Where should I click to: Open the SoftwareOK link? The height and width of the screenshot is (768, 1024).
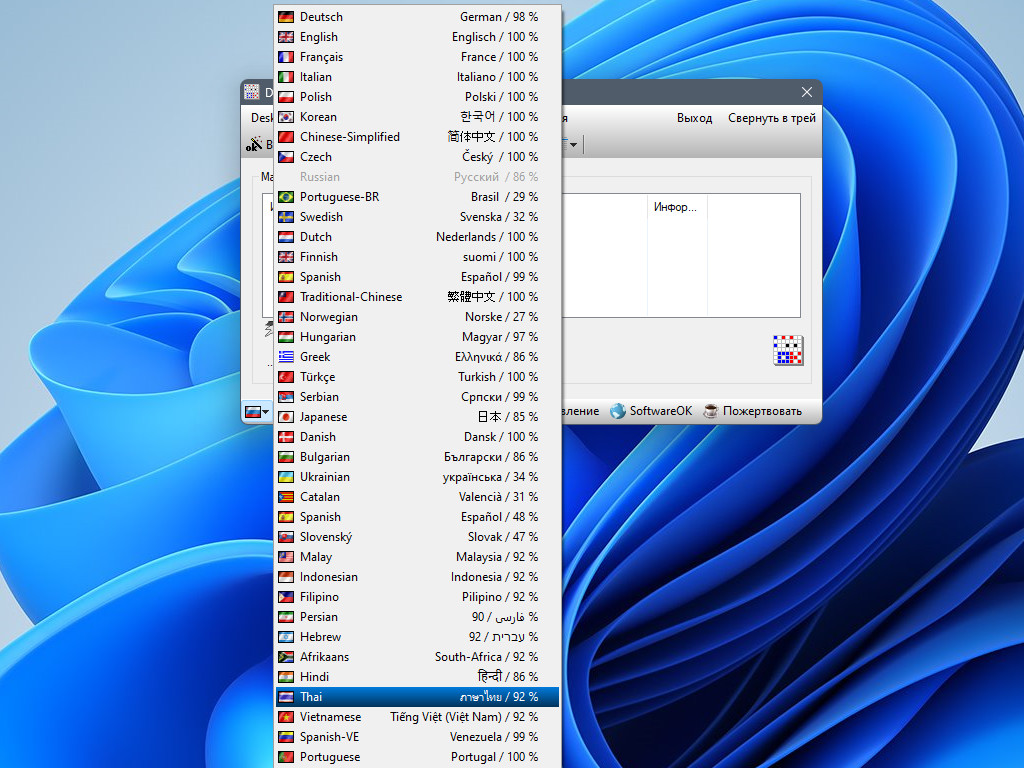[x=660, y=411]
